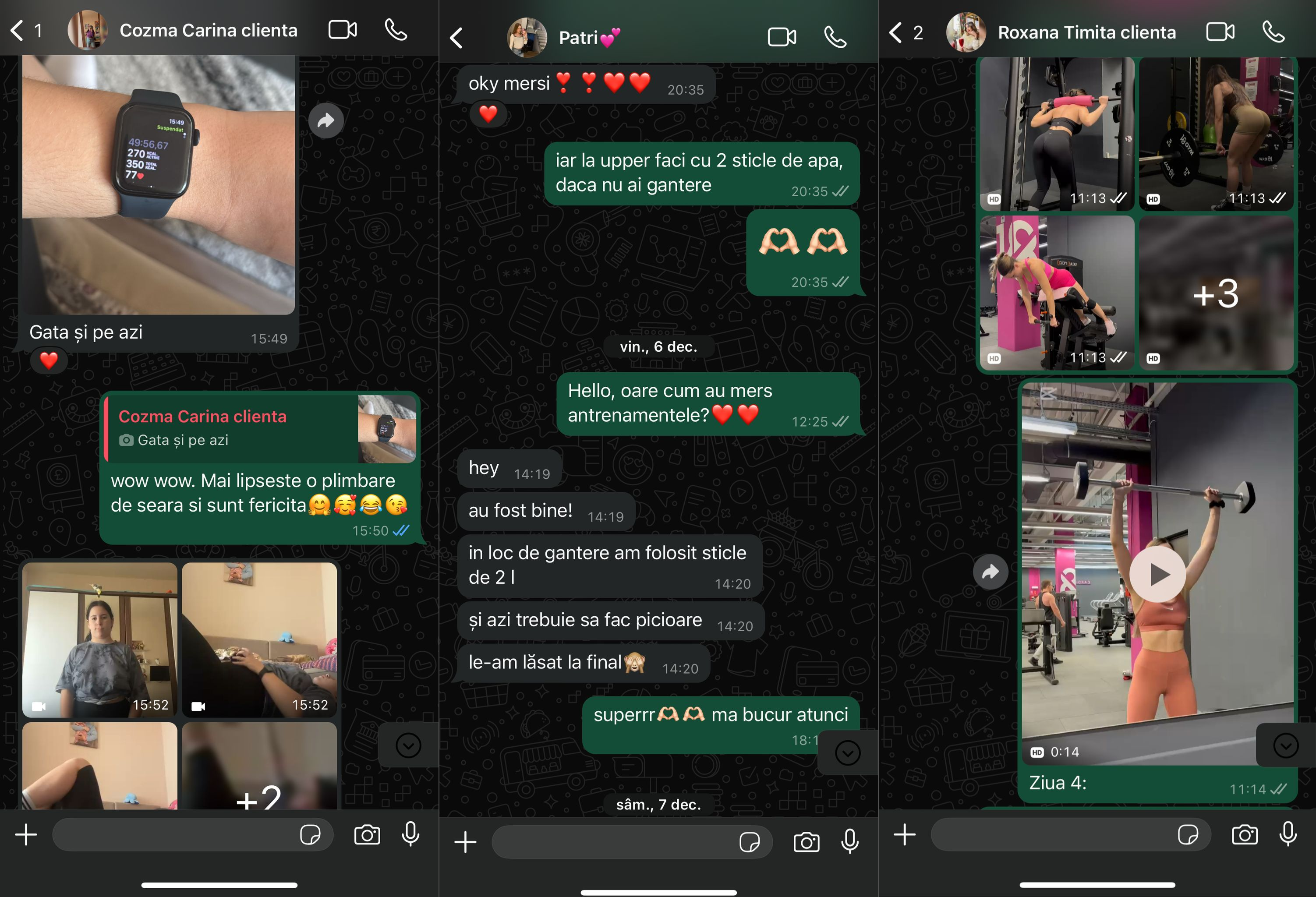Jump to latest message in Roxana chat
The width and height of the screenshot is (1316, 897).
pos(1286,745)
